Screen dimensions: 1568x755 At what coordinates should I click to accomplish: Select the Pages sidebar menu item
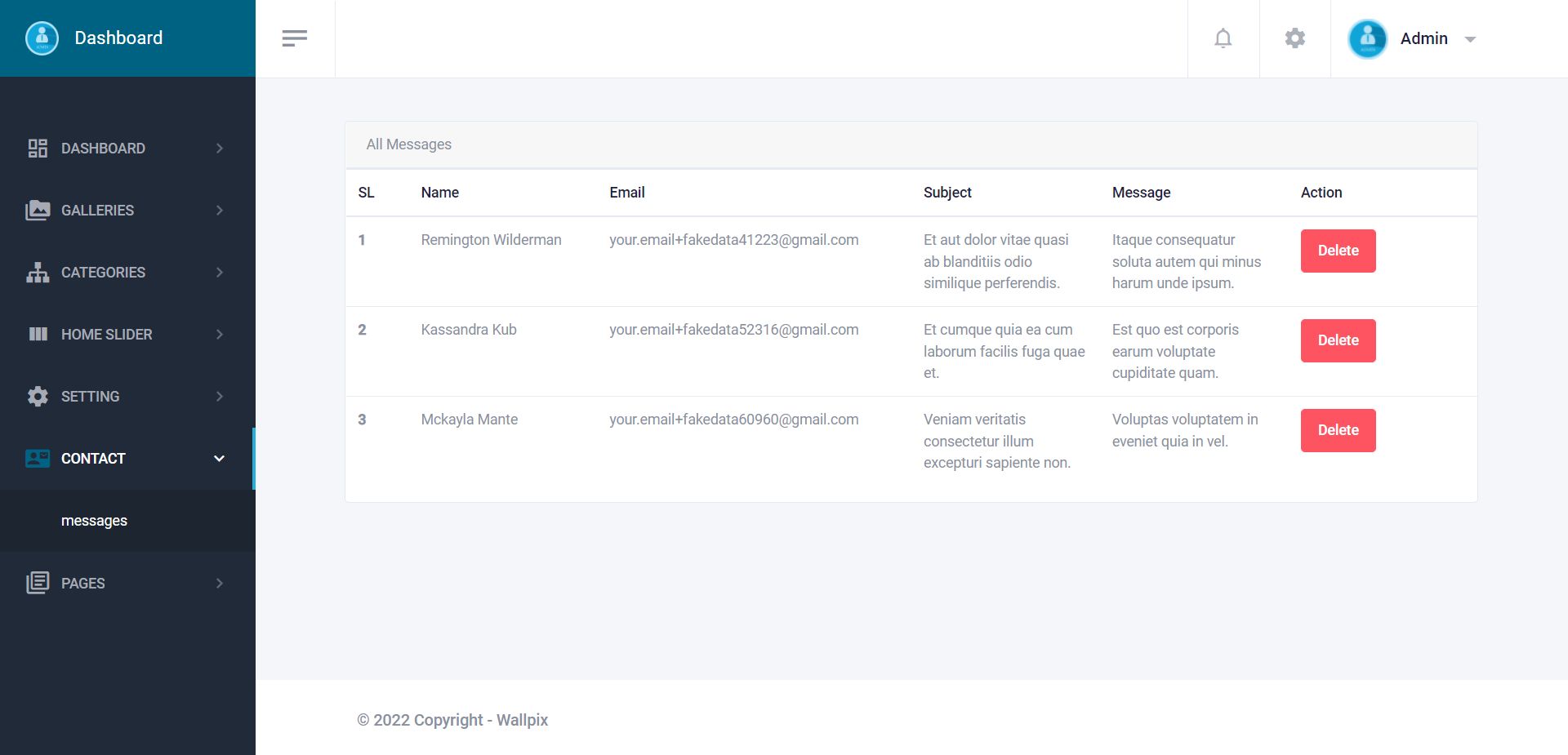point(83,584)
